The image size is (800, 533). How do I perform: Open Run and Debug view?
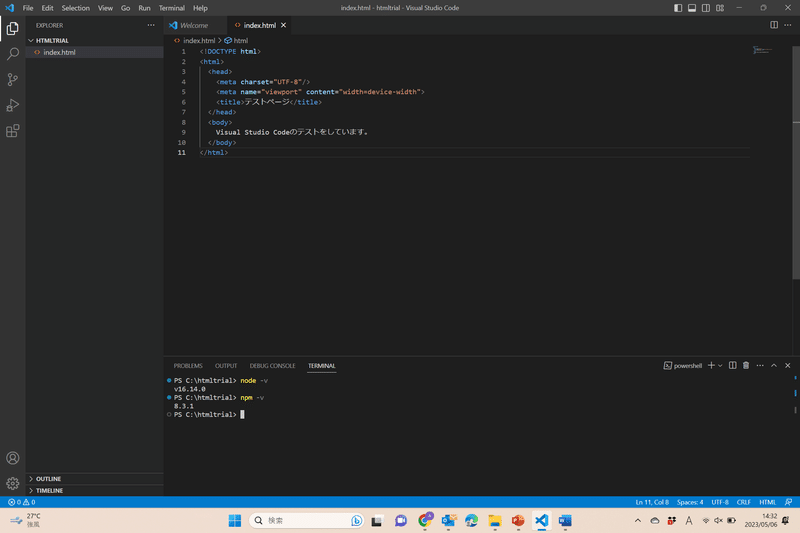[x=13, y=105]
